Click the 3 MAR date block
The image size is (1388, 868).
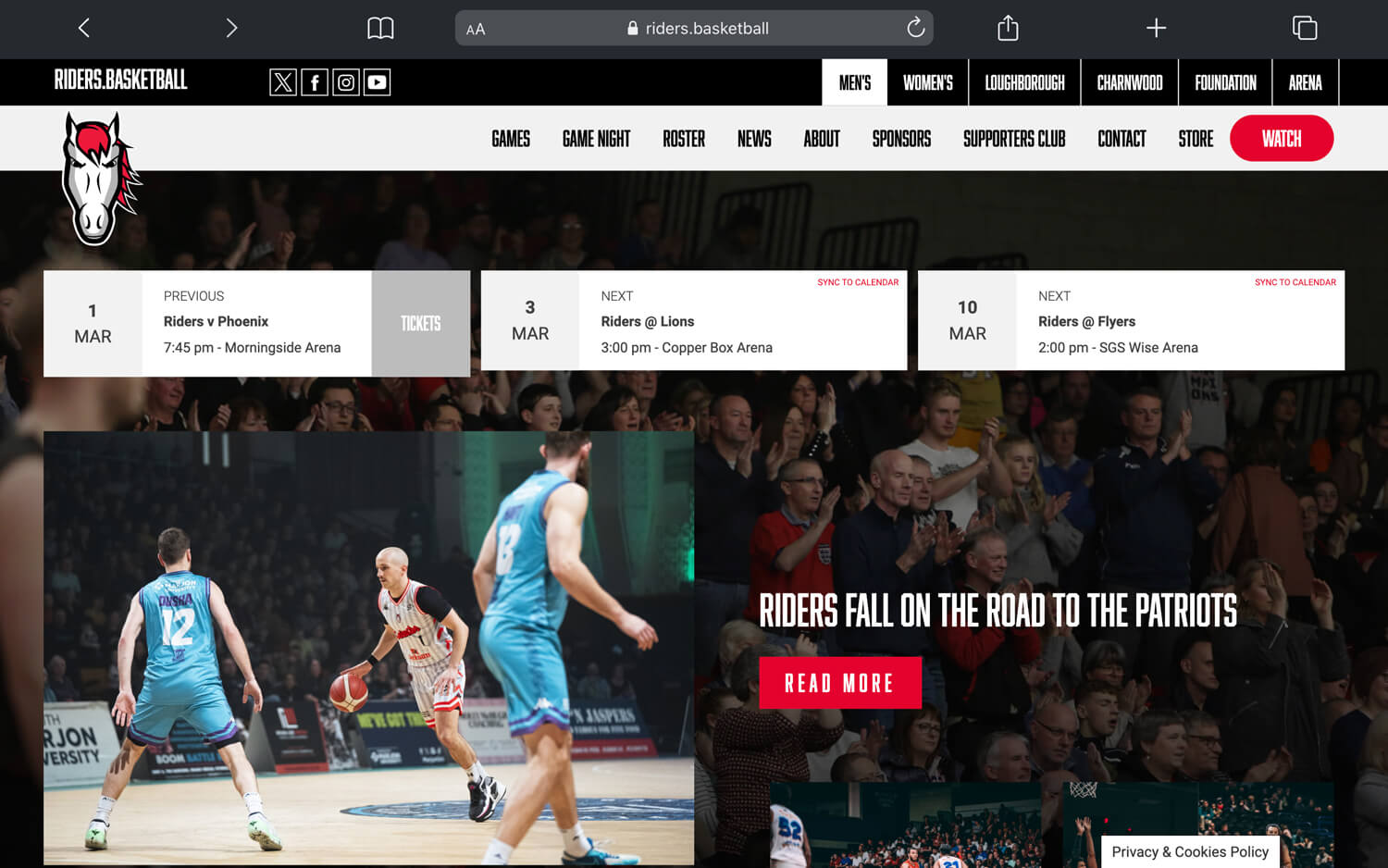[530, 320]
